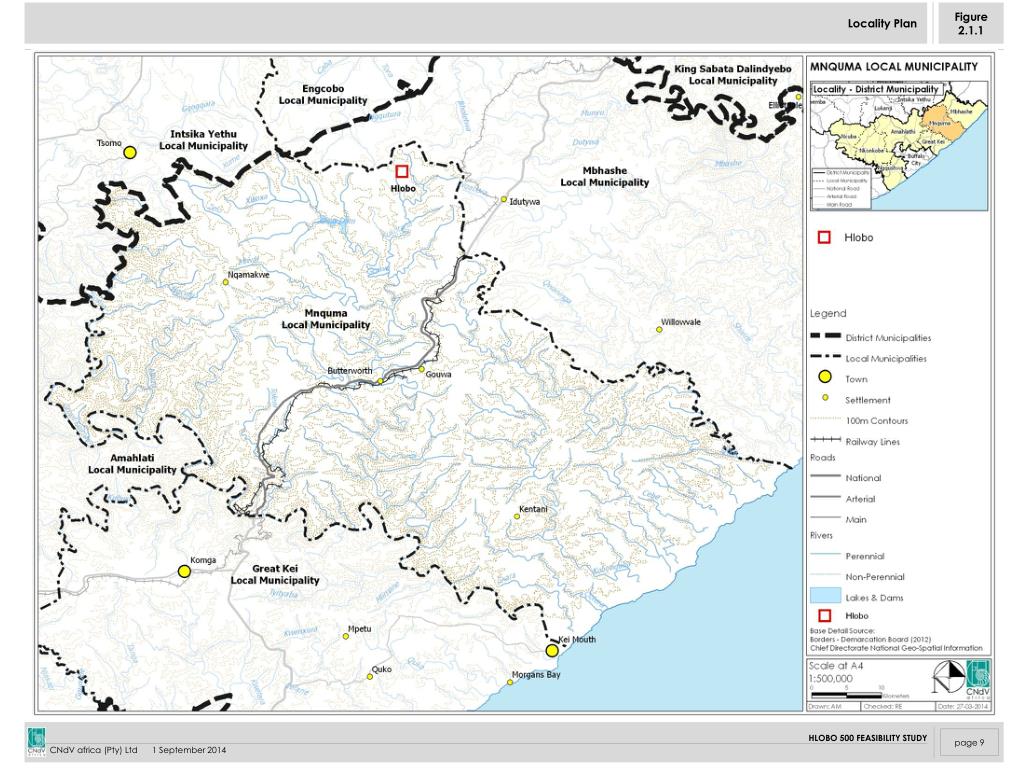Click the 1 September 2014 footer date

coord(189,750)
